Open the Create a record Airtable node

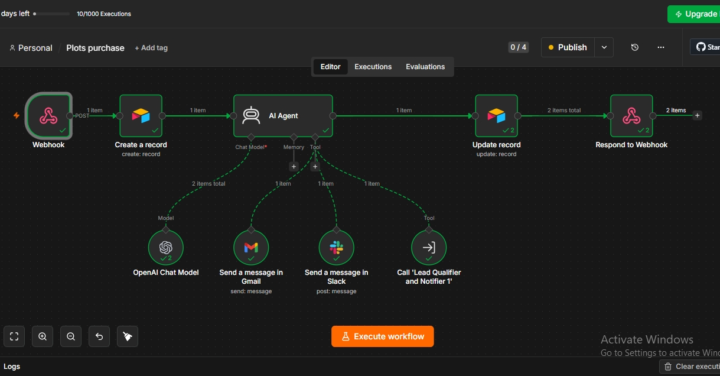pyautogui.click(x=141, y=116)
